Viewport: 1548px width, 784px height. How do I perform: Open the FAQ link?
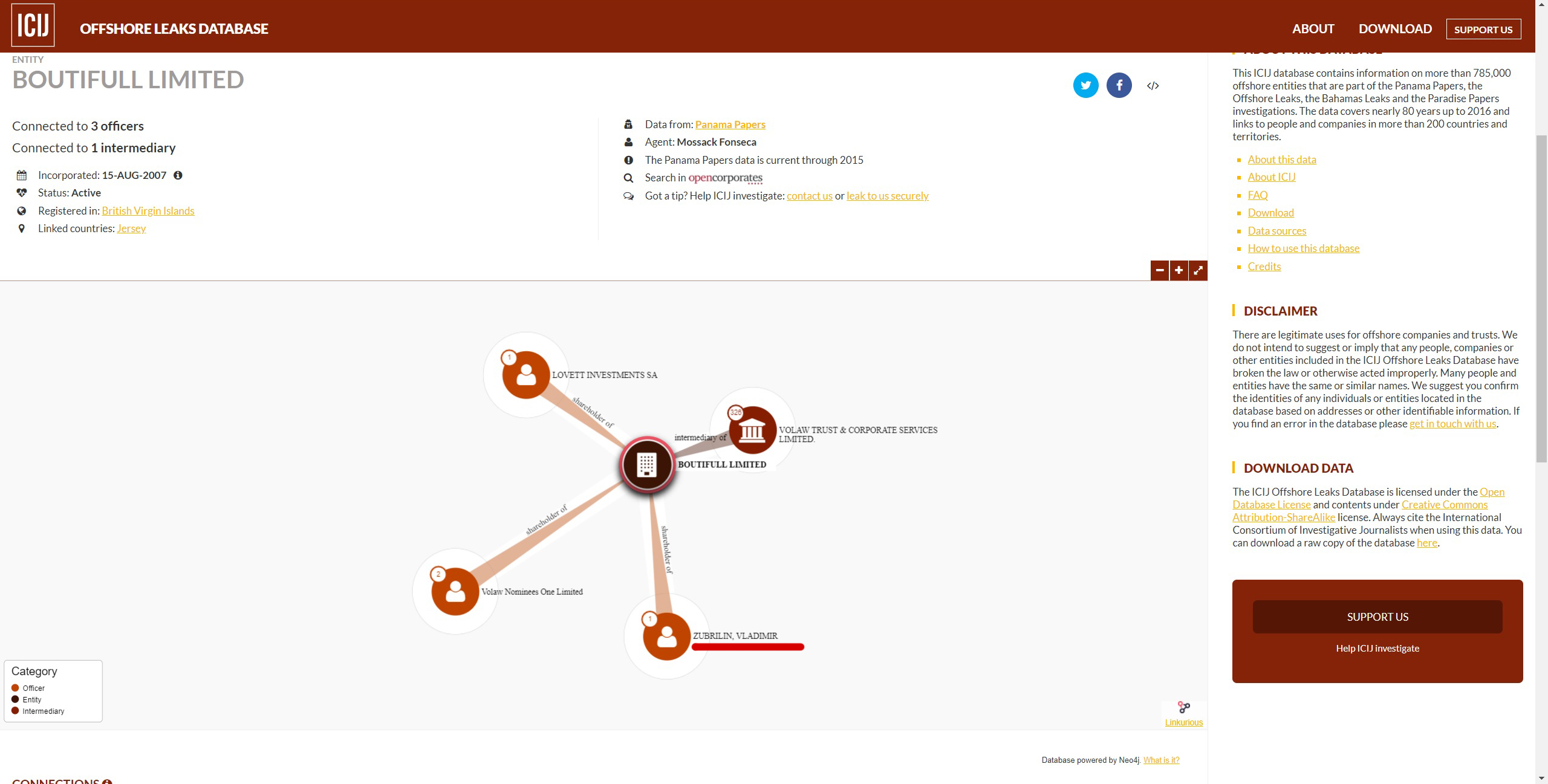pyautogui.click(x=1257, y=195)
